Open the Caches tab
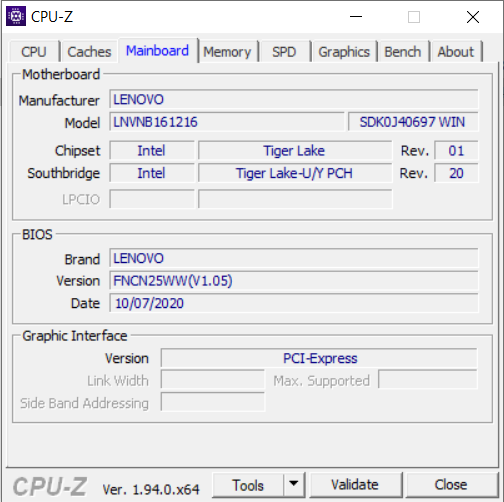This screenshot has width=504, height=502. (89, 52)
